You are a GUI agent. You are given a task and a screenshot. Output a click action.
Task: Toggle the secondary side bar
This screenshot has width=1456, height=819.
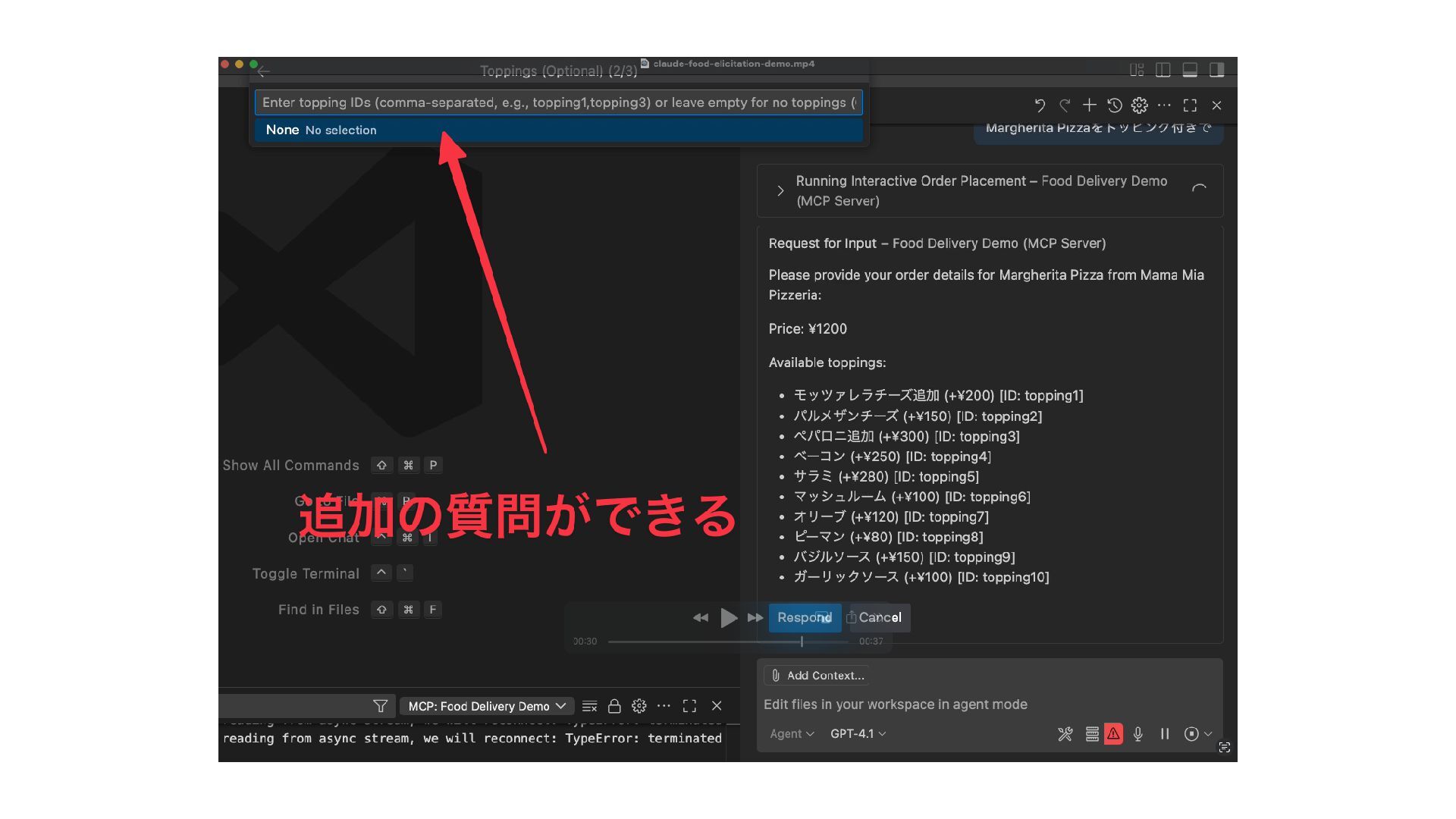click(1216, 70)
